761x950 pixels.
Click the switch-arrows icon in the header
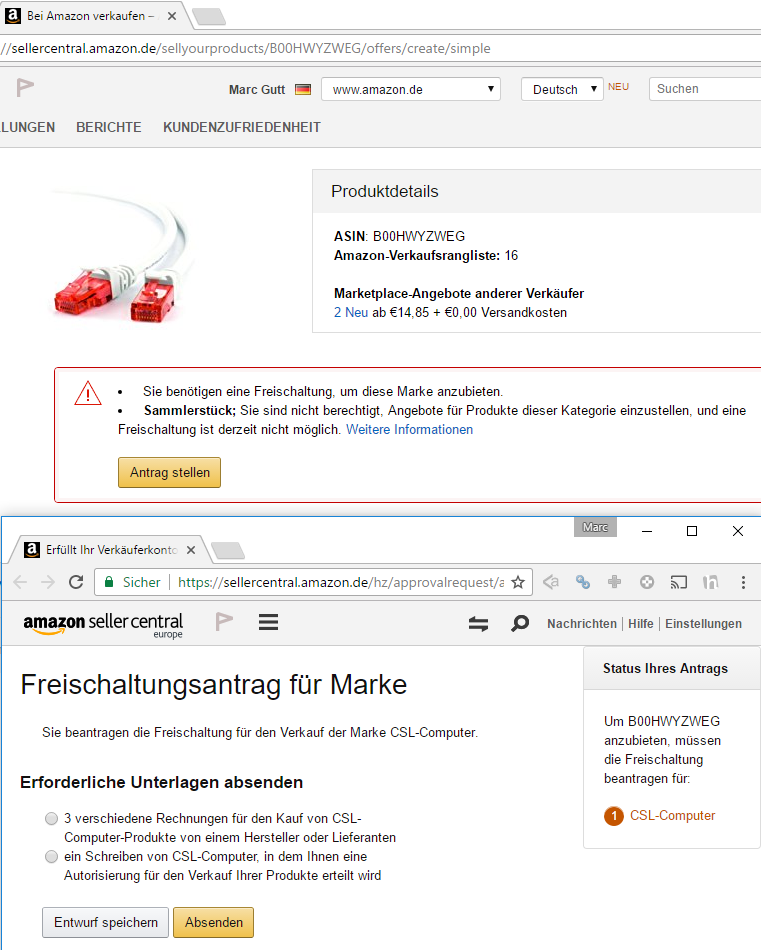479,623
